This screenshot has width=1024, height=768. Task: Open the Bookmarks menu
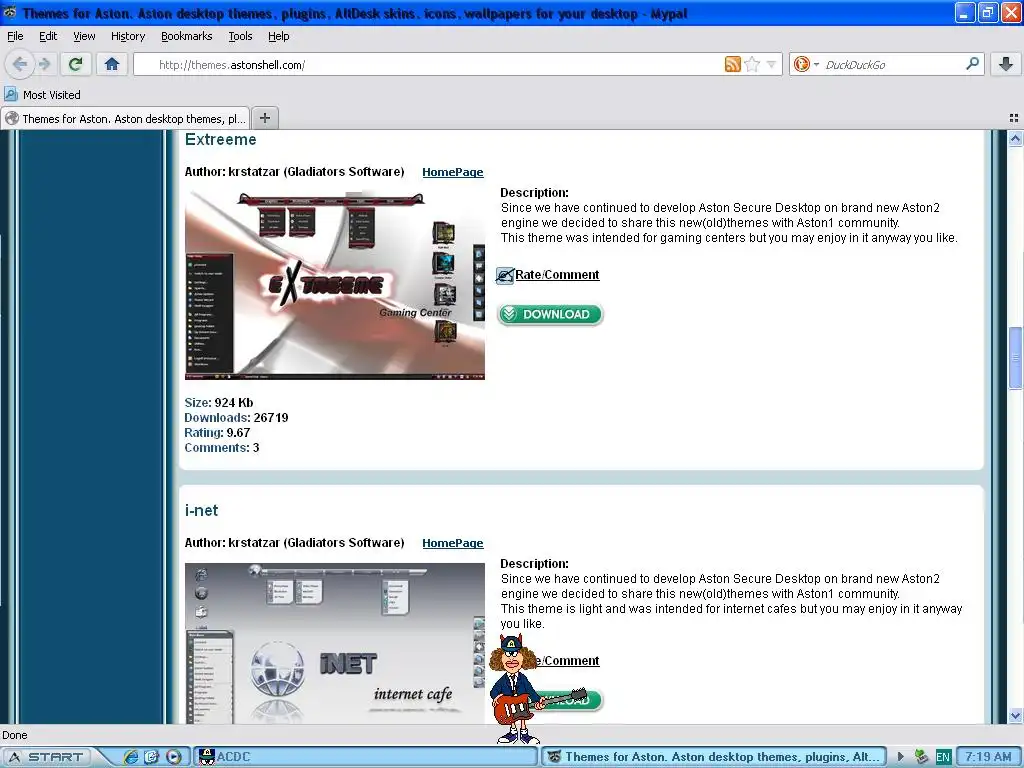click(186, 37)
